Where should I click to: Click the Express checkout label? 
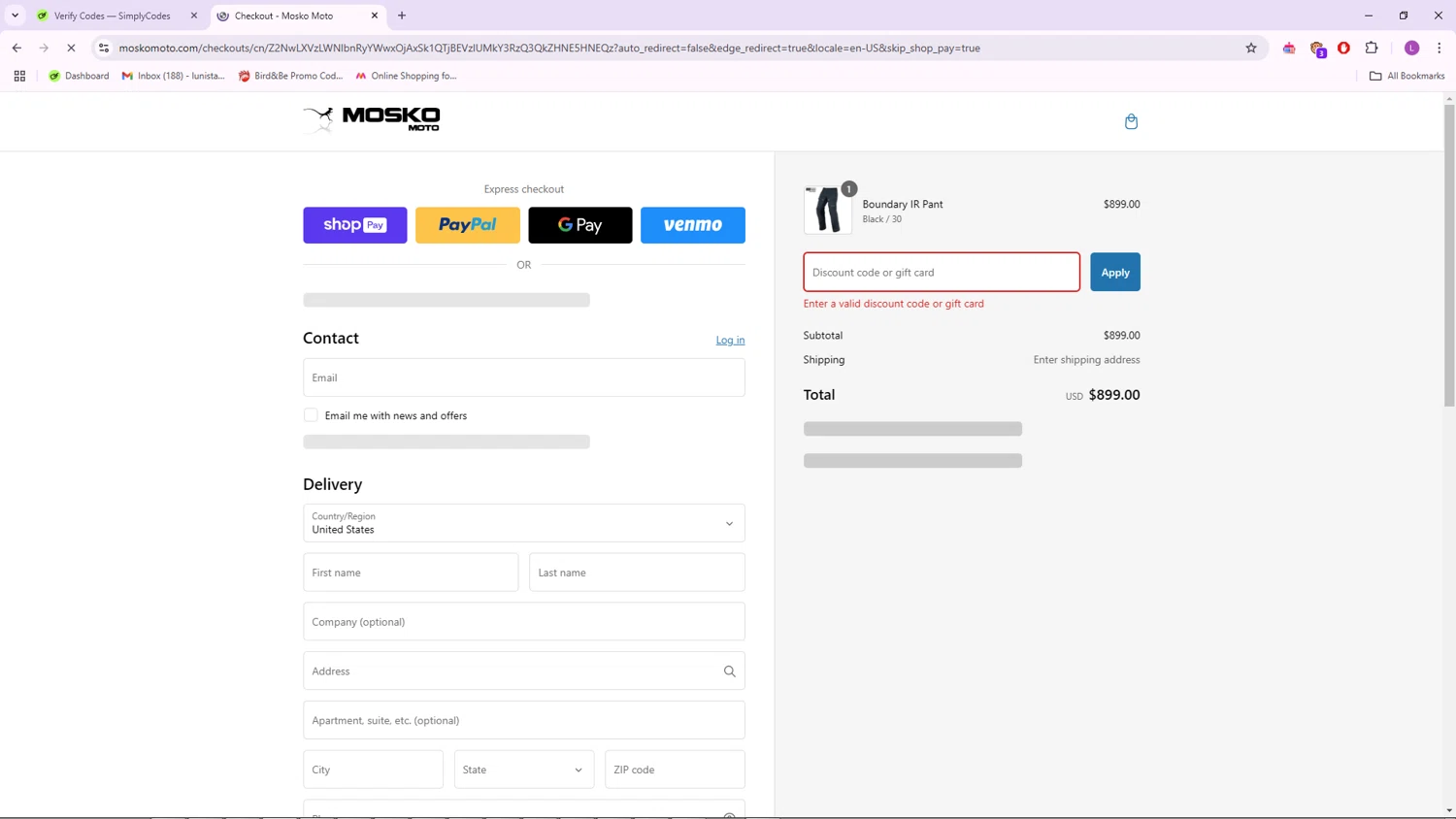coord(524,189)
